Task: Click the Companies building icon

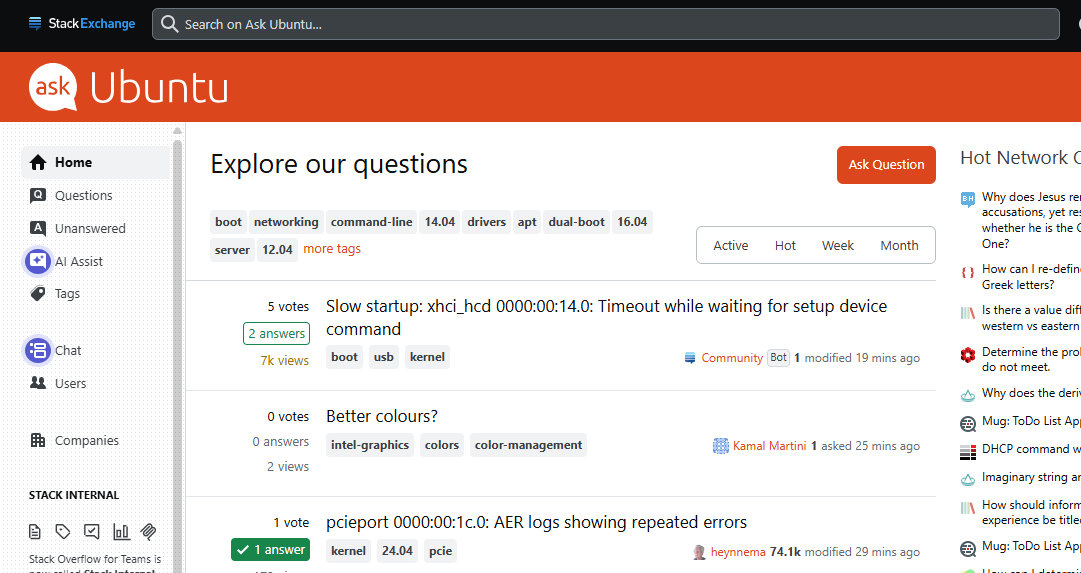Action: coord(38,440)
